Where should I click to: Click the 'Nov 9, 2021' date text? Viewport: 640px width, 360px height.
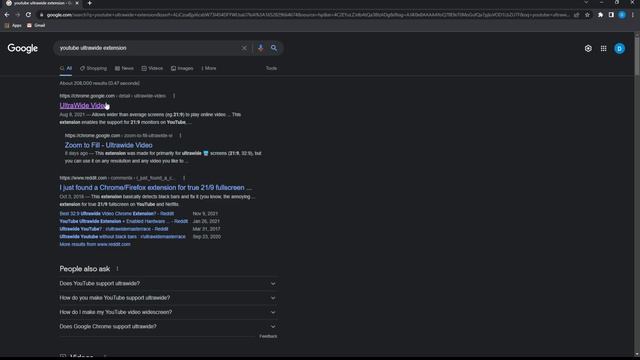click(x=205, y=213)
